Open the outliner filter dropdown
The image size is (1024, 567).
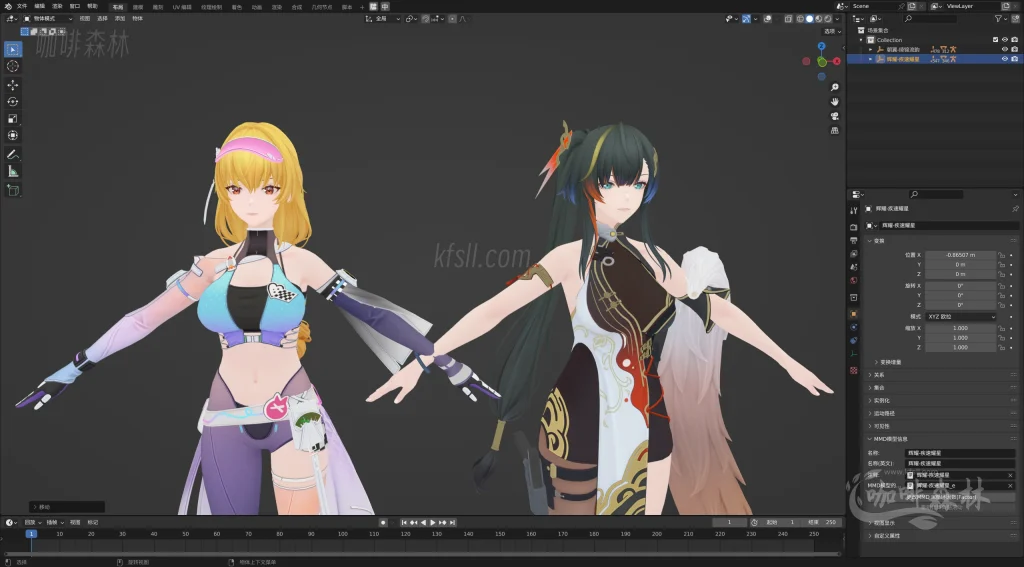[x=1000, y=19]
